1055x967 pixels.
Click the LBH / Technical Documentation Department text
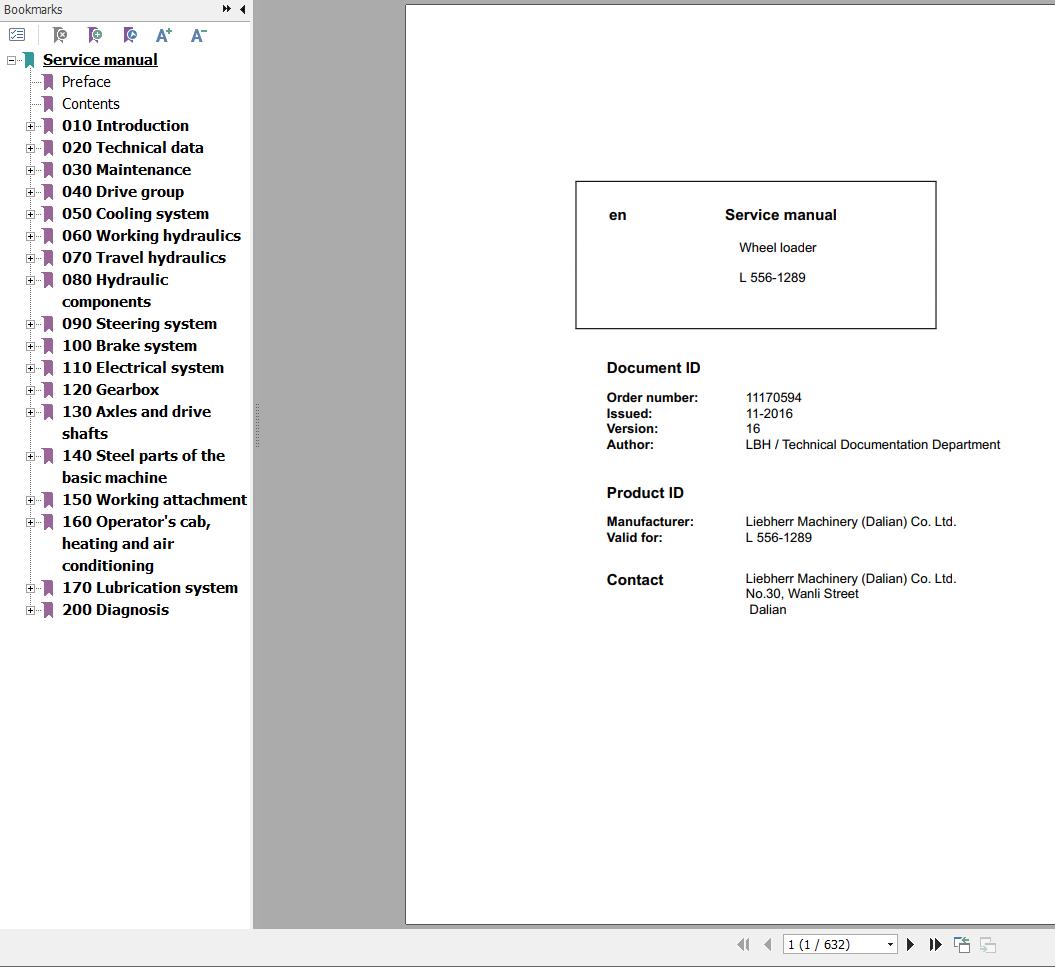click(x=873, y=445)
